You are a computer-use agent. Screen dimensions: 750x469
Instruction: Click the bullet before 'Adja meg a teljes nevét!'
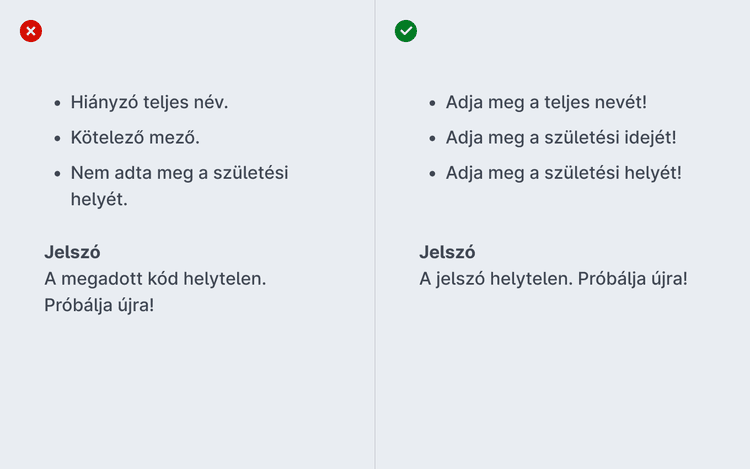[431, 103]
